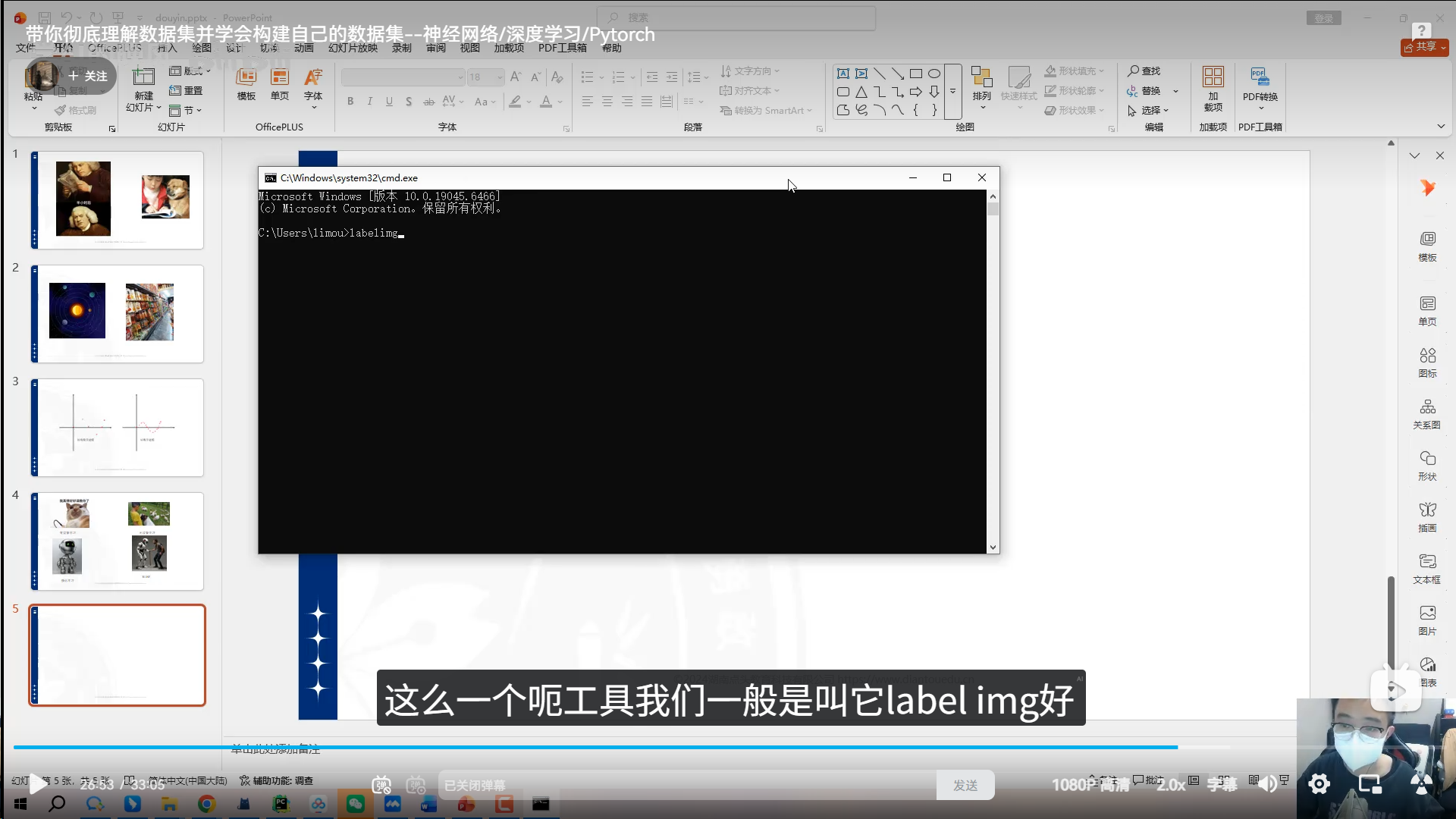Open 图标 panel in right sidebar

(1427, 362)
